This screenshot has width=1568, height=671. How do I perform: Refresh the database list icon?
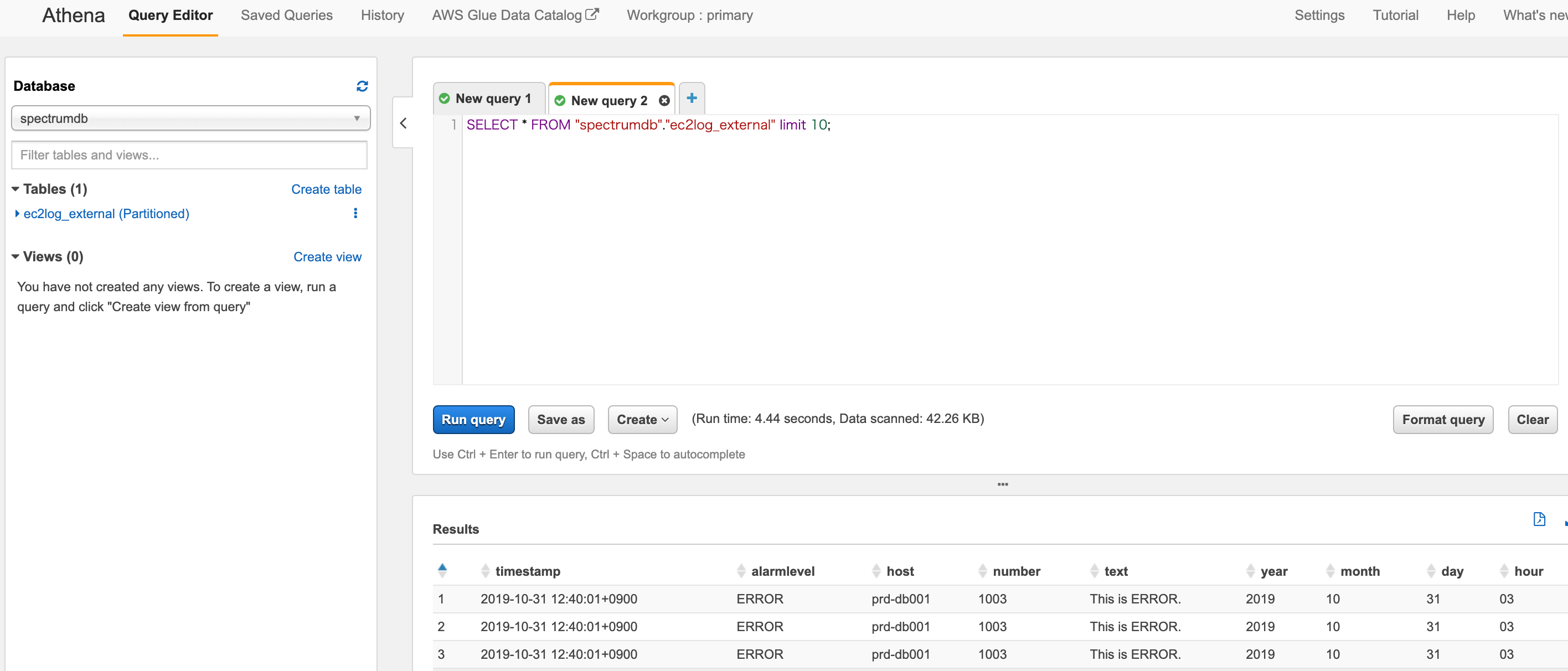(362, 86)
